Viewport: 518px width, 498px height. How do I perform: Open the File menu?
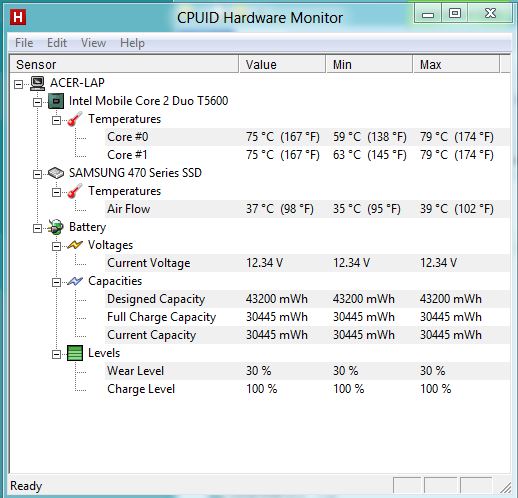(24, 43)
